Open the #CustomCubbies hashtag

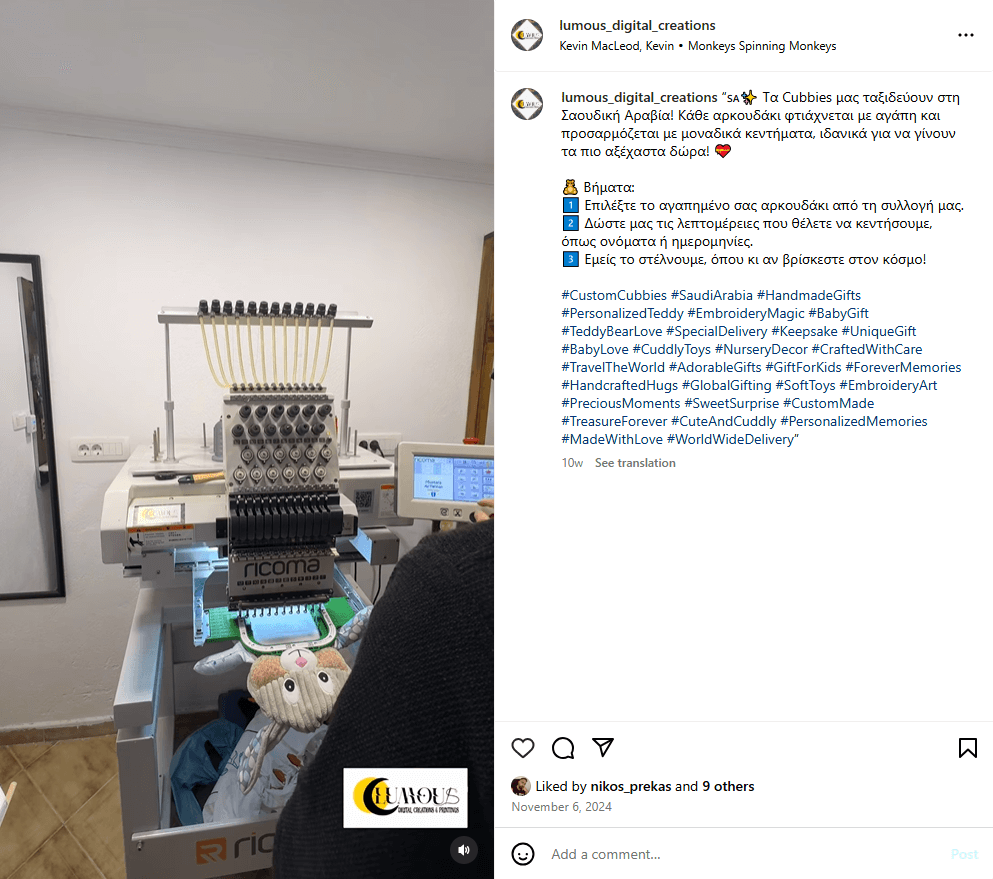point(614,295)
